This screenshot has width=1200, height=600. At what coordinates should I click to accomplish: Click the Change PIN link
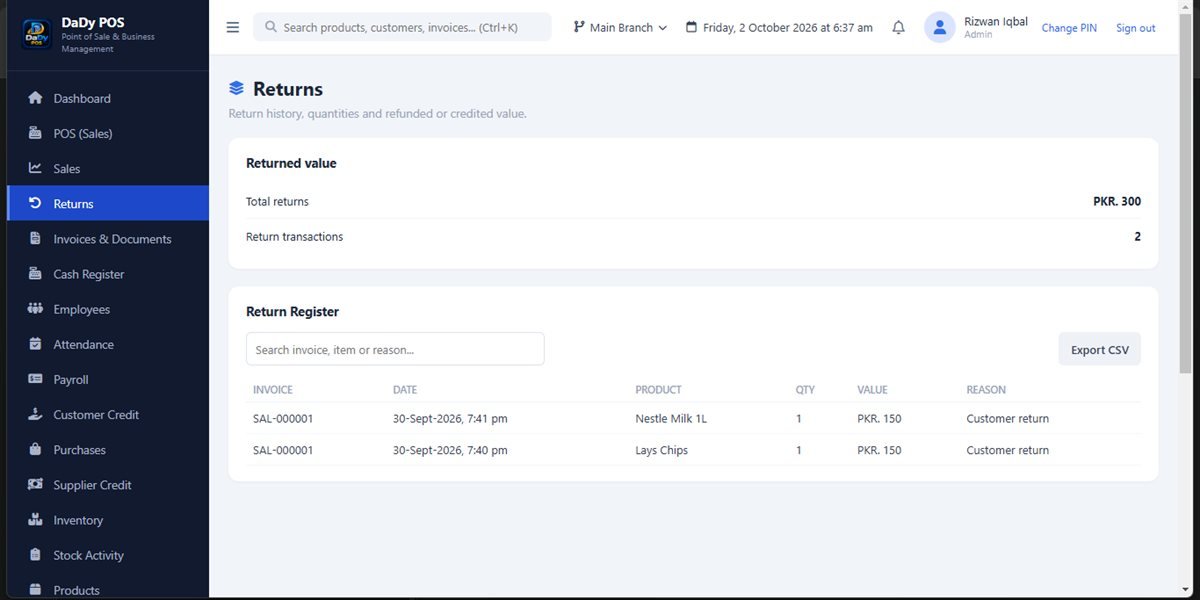(1069, 28)
